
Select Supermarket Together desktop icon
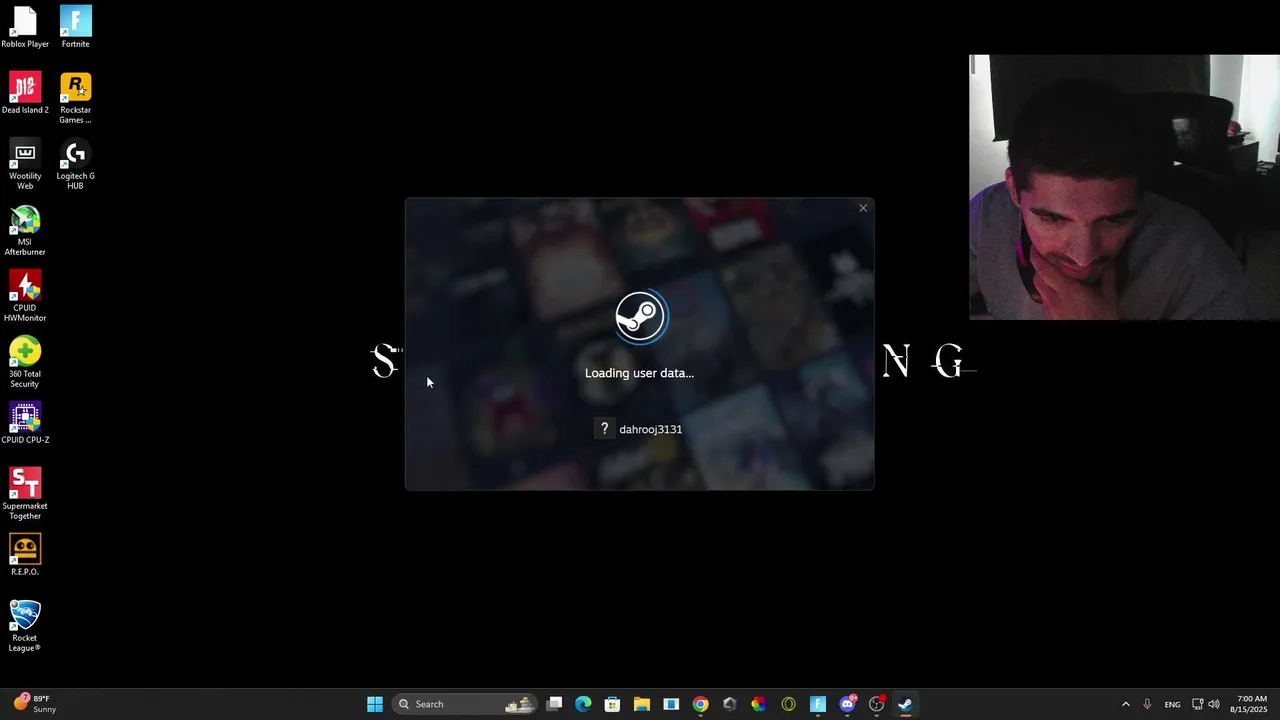[25, 494]
